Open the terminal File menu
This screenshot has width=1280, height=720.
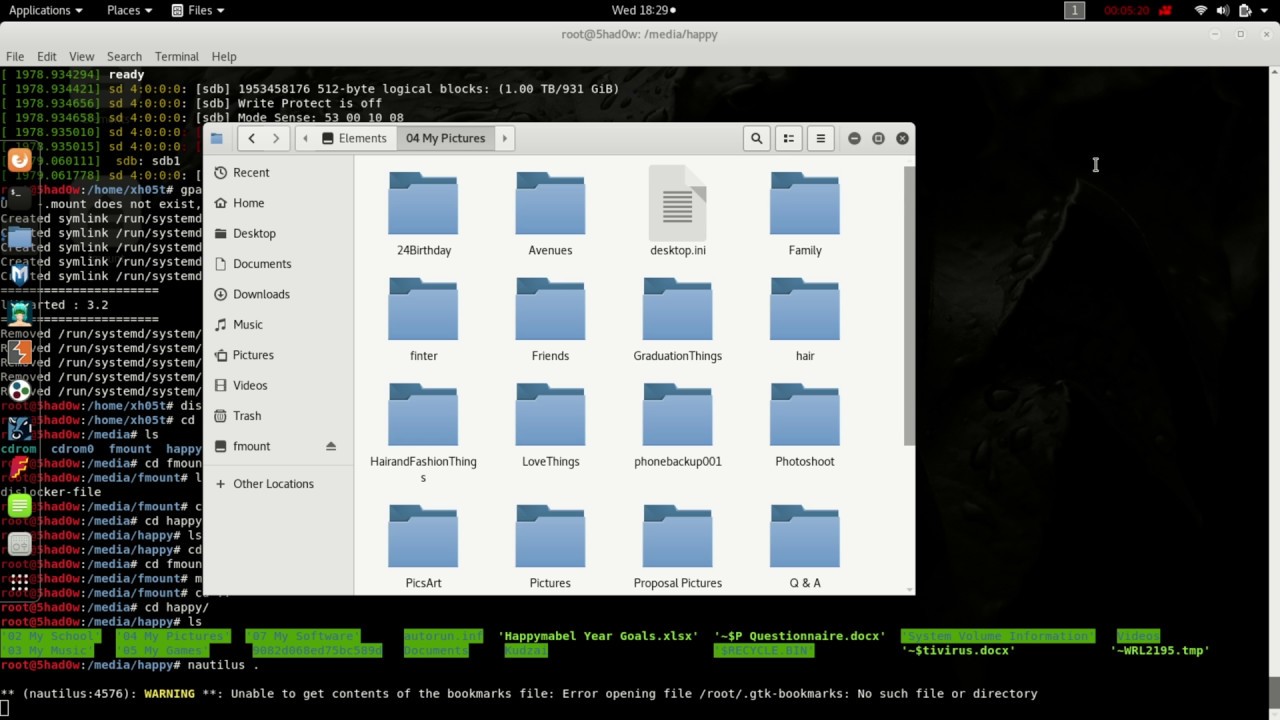[15, 56]
